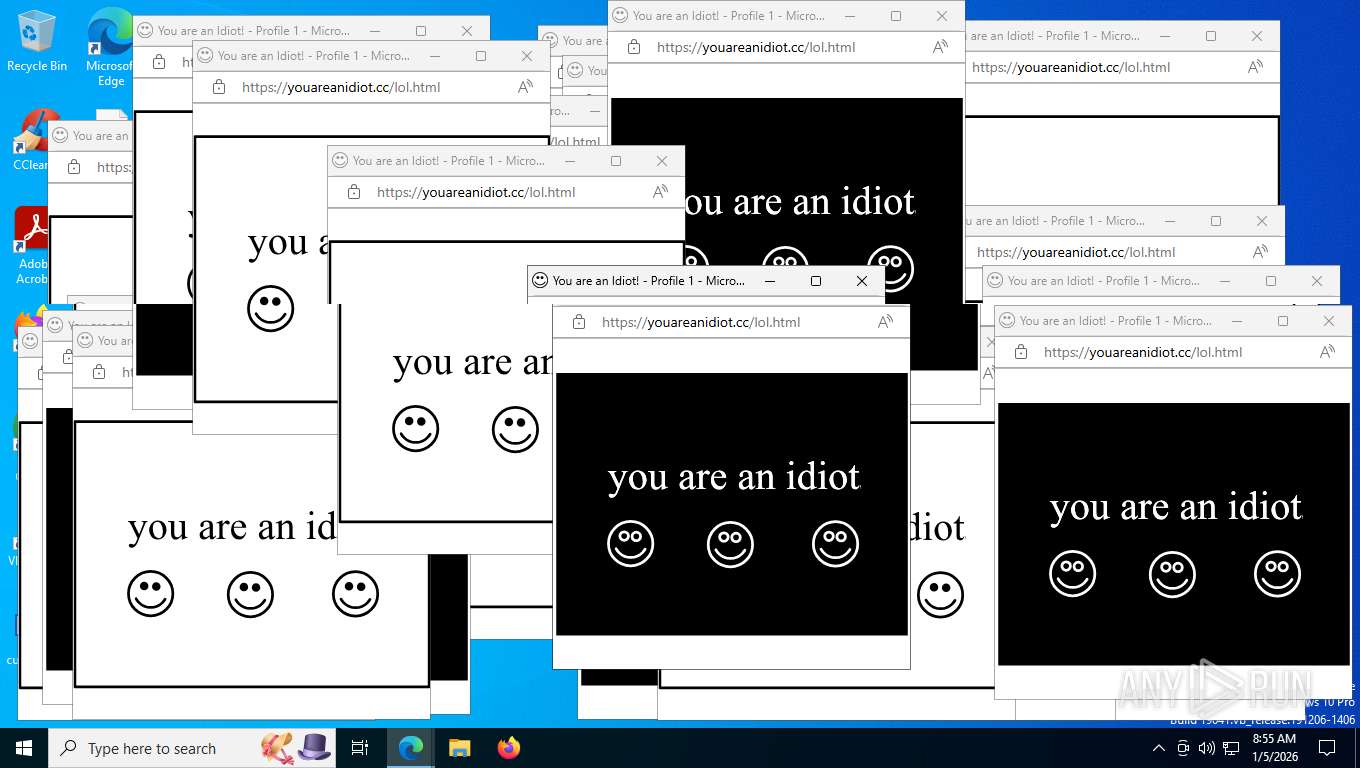The height and width of the screenshot is (768, 1360).
Task: Click the left smiley in the bottom-left white page
Action: tap(151, 594)
